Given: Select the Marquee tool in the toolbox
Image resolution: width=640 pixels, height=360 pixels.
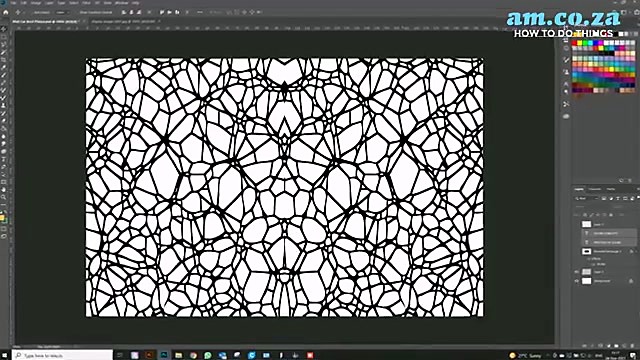Looking at the screenshot, I should point(4,37).
